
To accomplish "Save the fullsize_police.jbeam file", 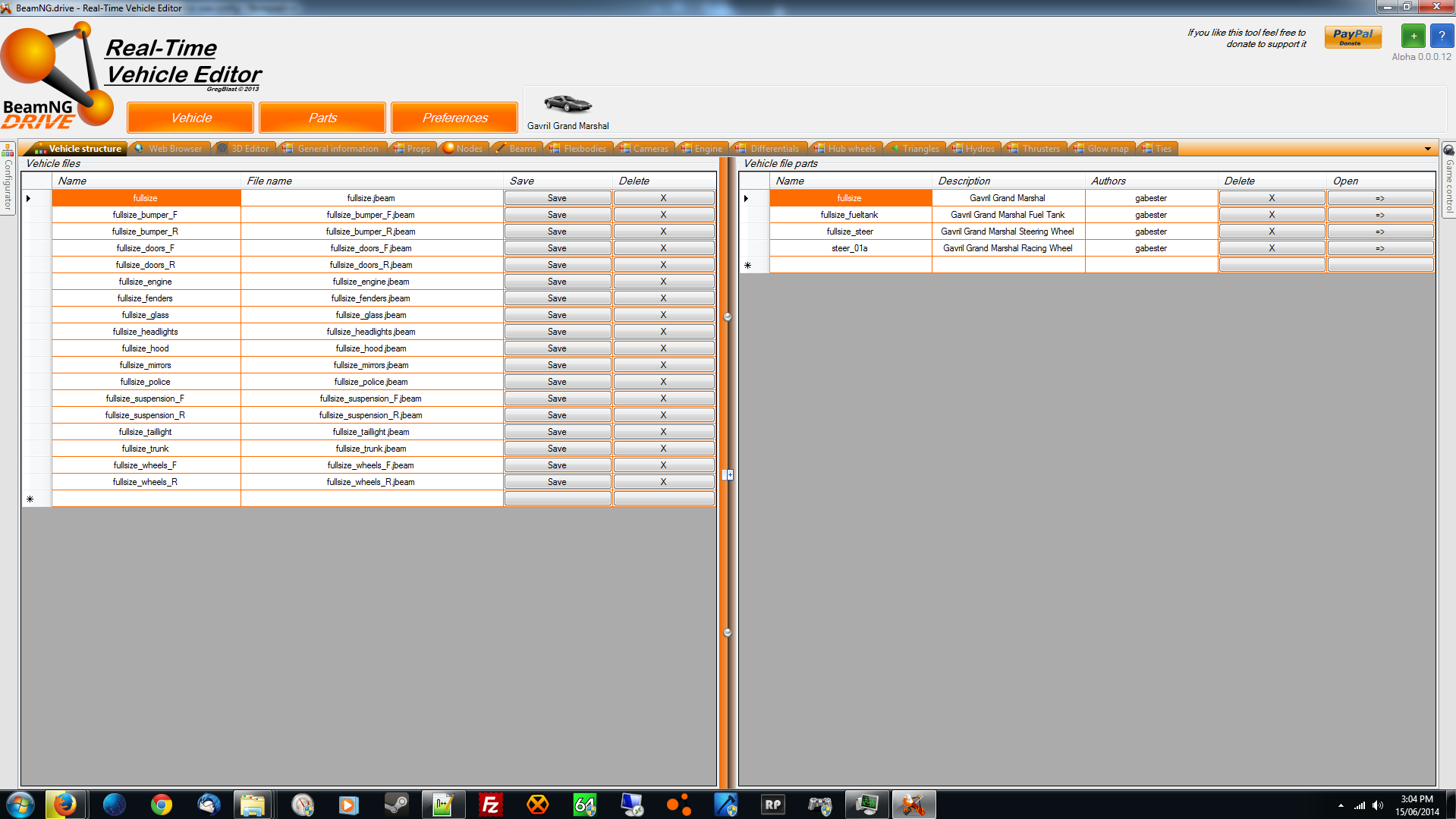I will [558, 382].
